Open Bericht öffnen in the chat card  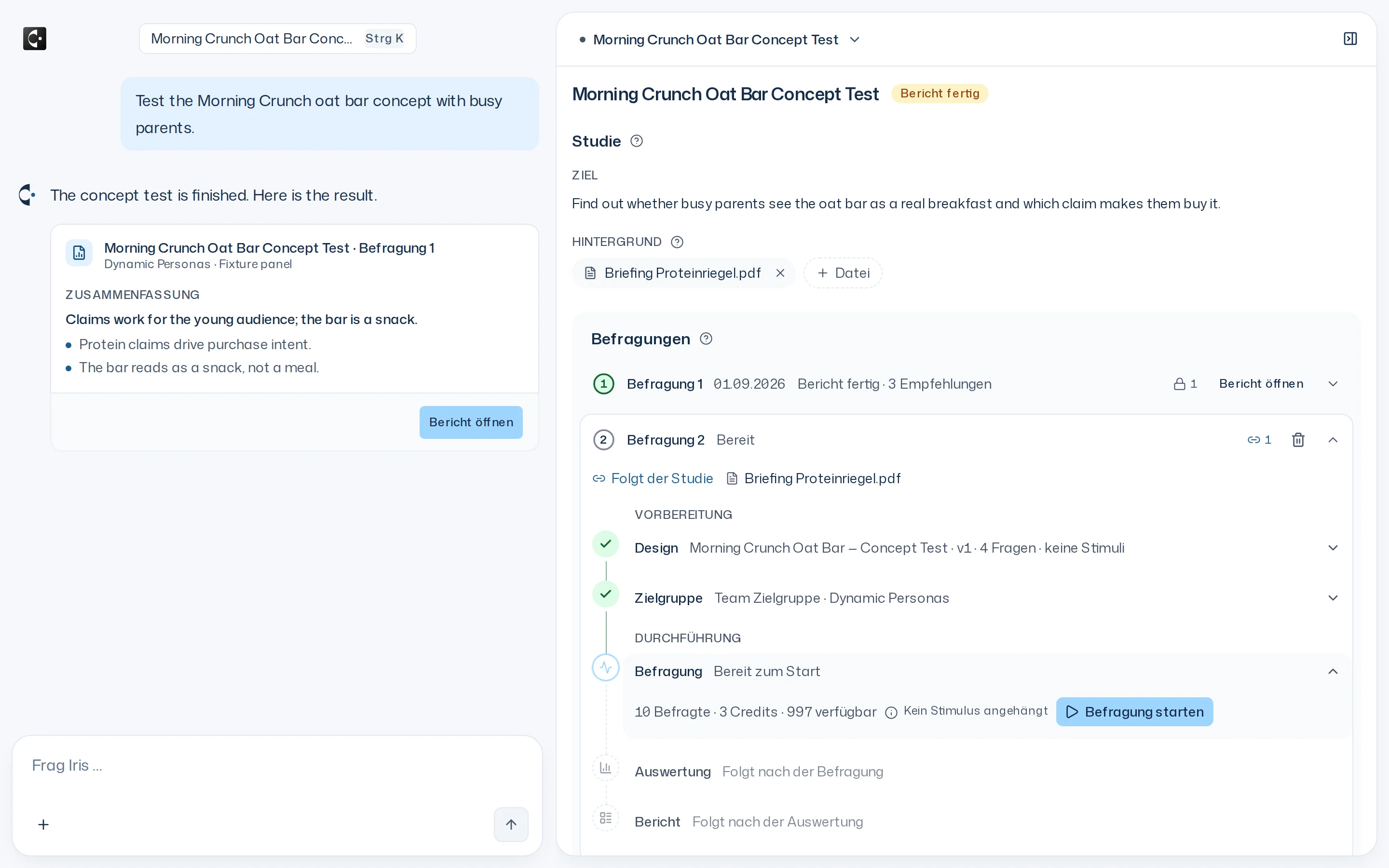click(471, 422)
